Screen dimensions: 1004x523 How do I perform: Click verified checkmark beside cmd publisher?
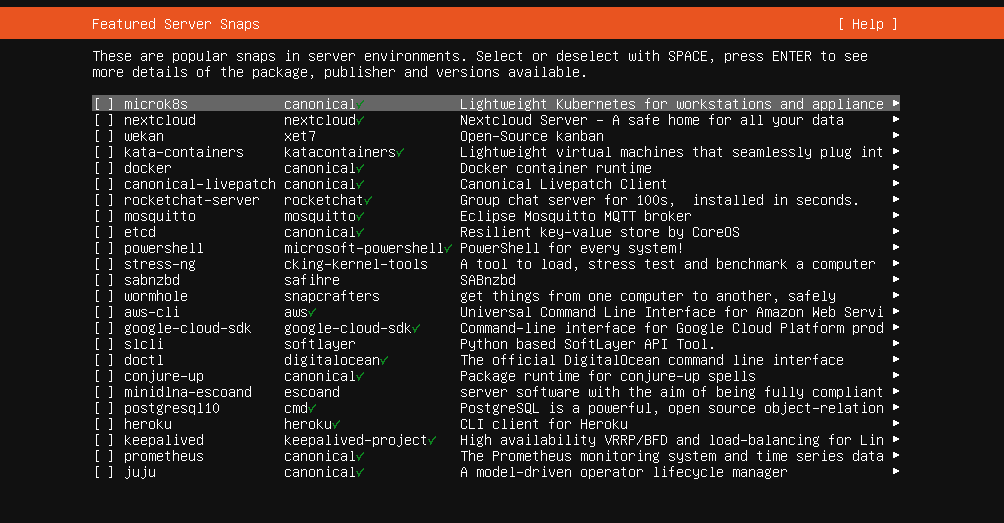point(312,408)
